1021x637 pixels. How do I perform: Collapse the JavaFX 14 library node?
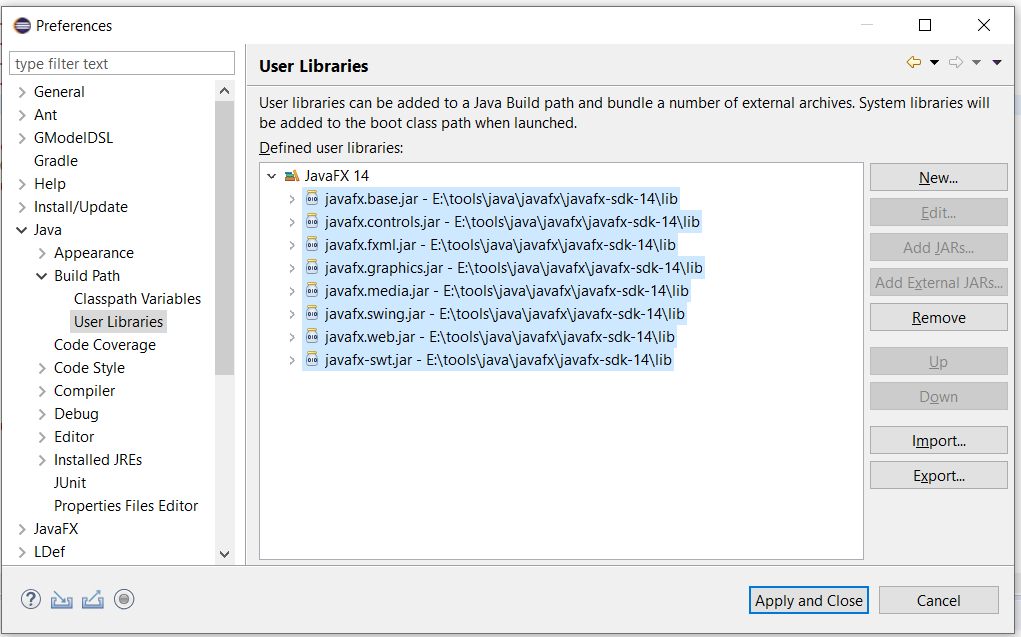point(272,176)
